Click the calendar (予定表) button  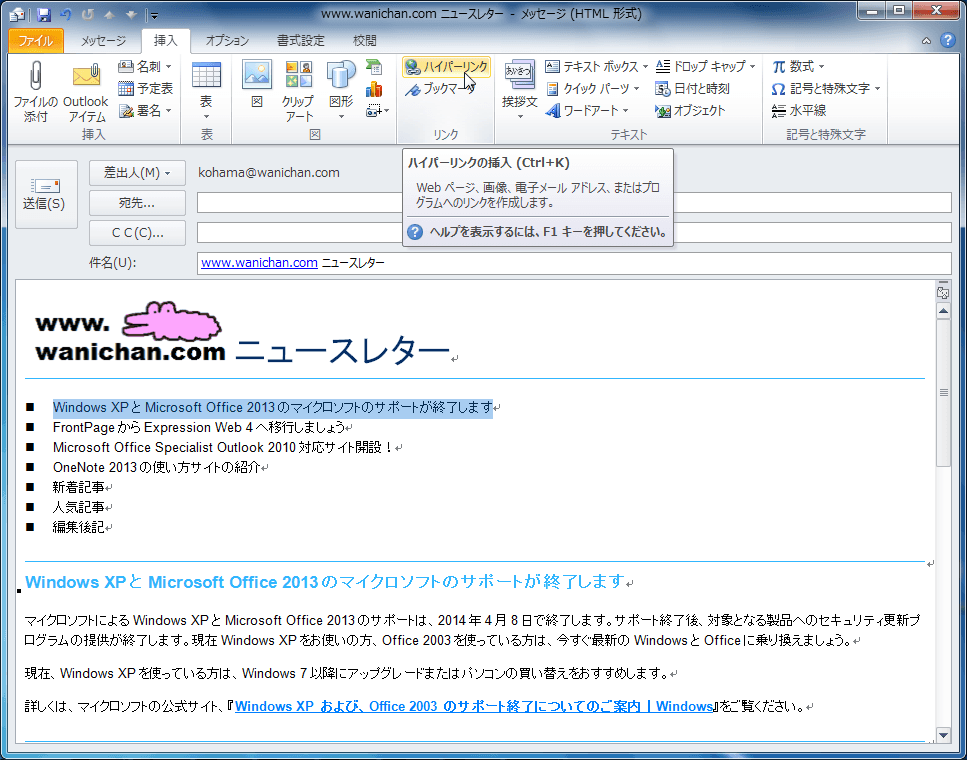click(x=146, y=88)
